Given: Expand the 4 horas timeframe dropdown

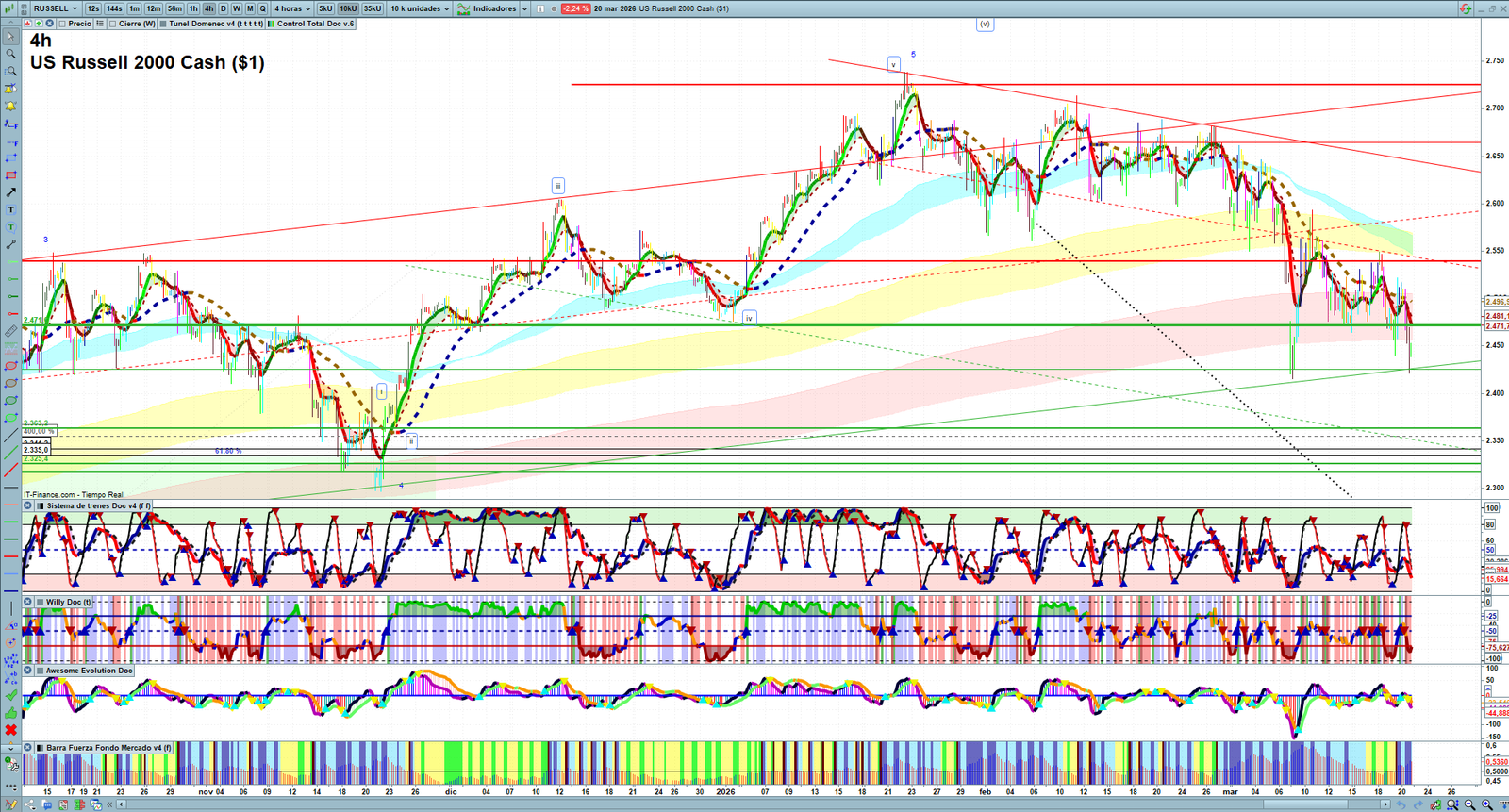Looking at the screenshot, I should [291, 8].
